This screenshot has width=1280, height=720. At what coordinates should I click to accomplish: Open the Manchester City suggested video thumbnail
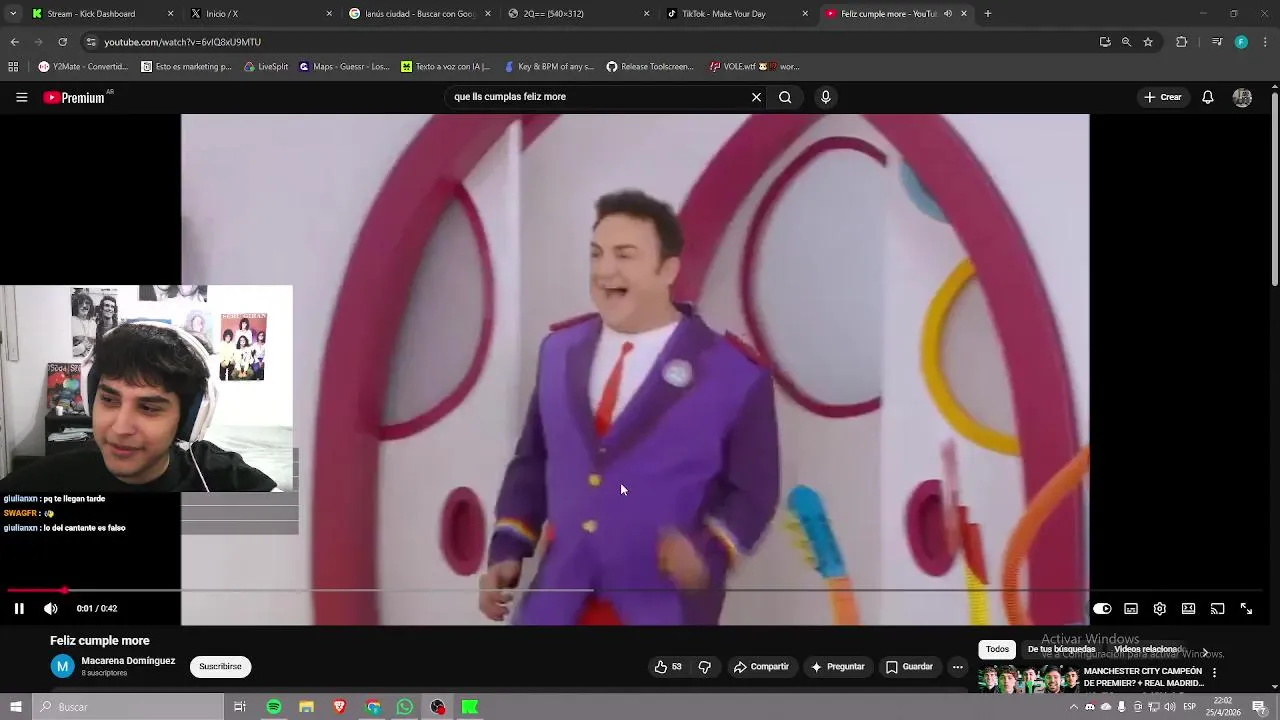pyautogui.click(x=1028, y=680)
